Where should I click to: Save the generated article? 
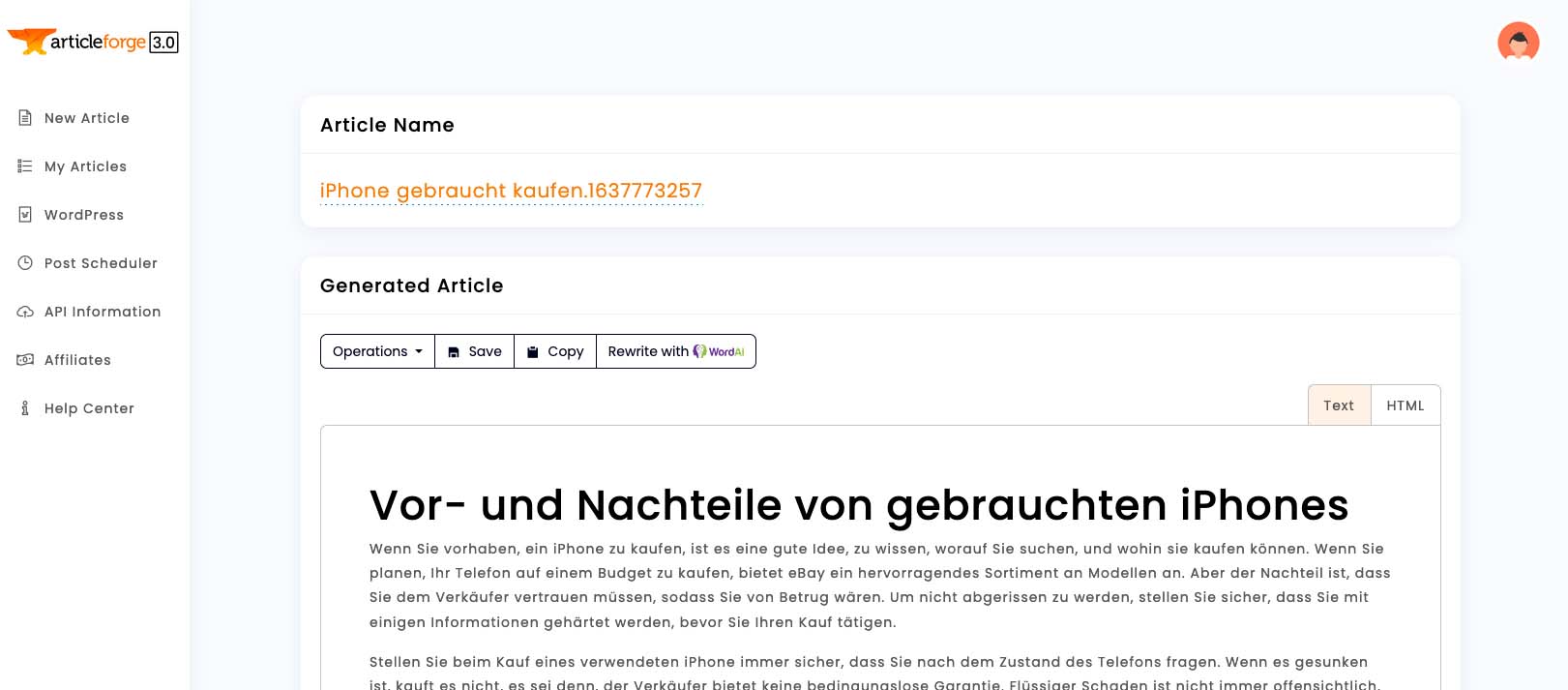474,351
